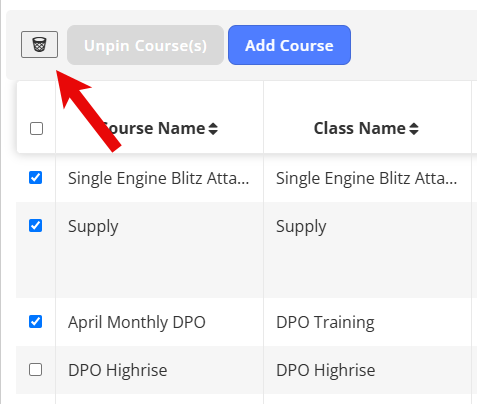Open the Single Engine Blitz Atta... course name
Viewport: 477px width, 404px height.
click(159, 178)
